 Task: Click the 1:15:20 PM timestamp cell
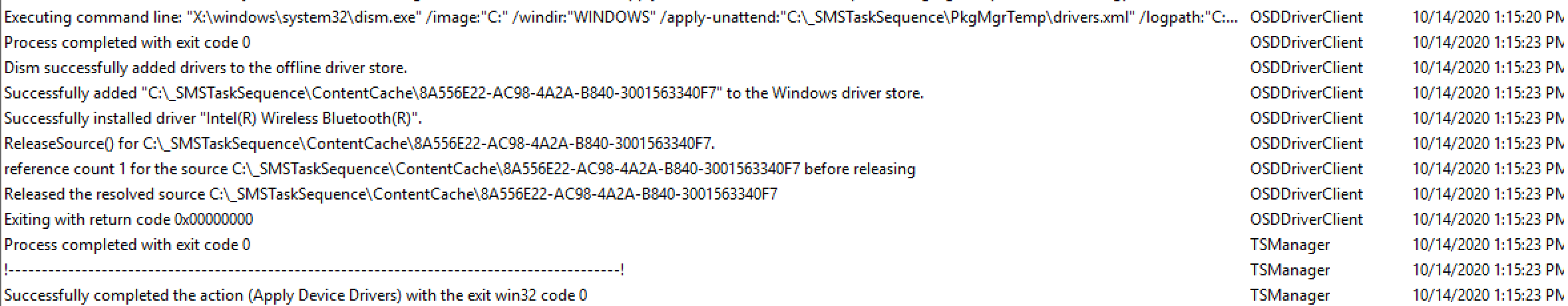point(1487,17)
